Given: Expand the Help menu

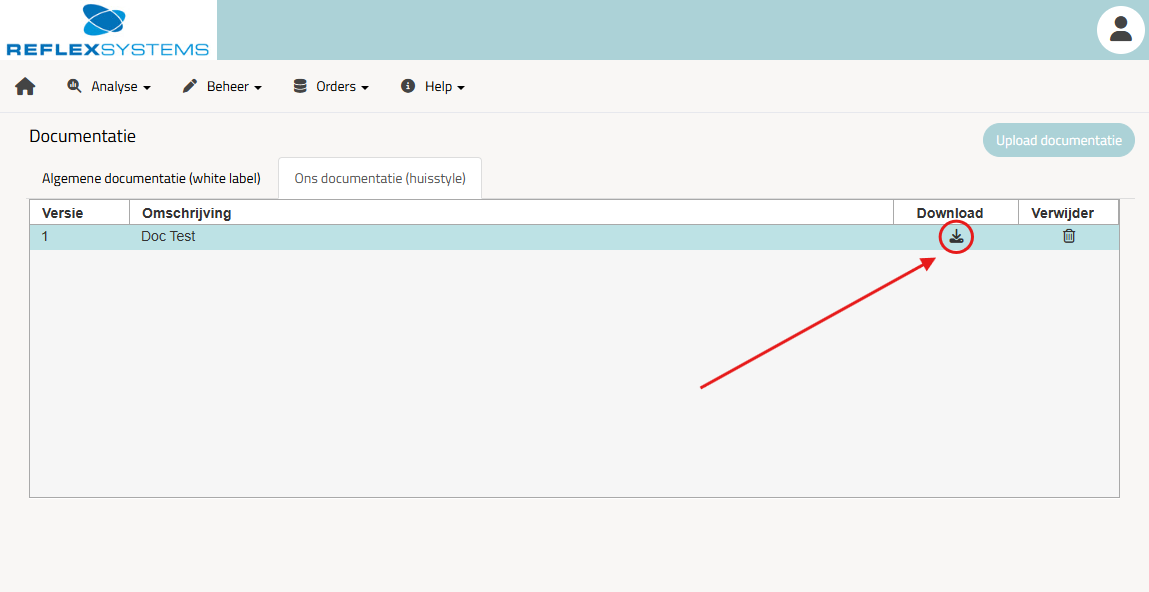Looking at the screenshot, I should [432, 86].
